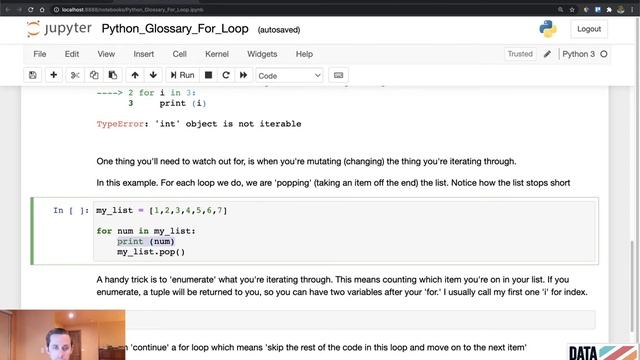This screenshot has width=640, height=360.
Task: Rename notebook title Python_Glossary_For_Loop
Action: pos(175,29)
